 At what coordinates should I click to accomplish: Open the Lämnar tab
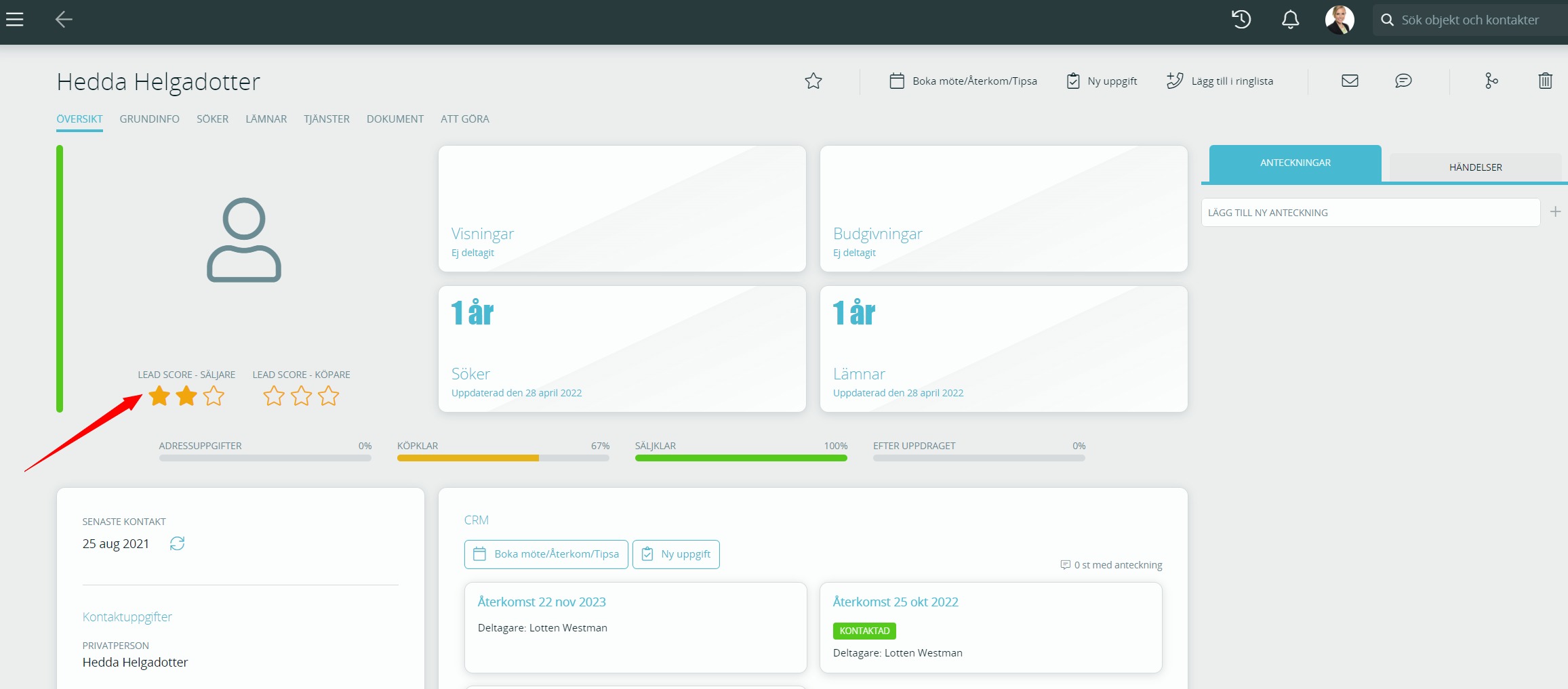tap(266, 119)
